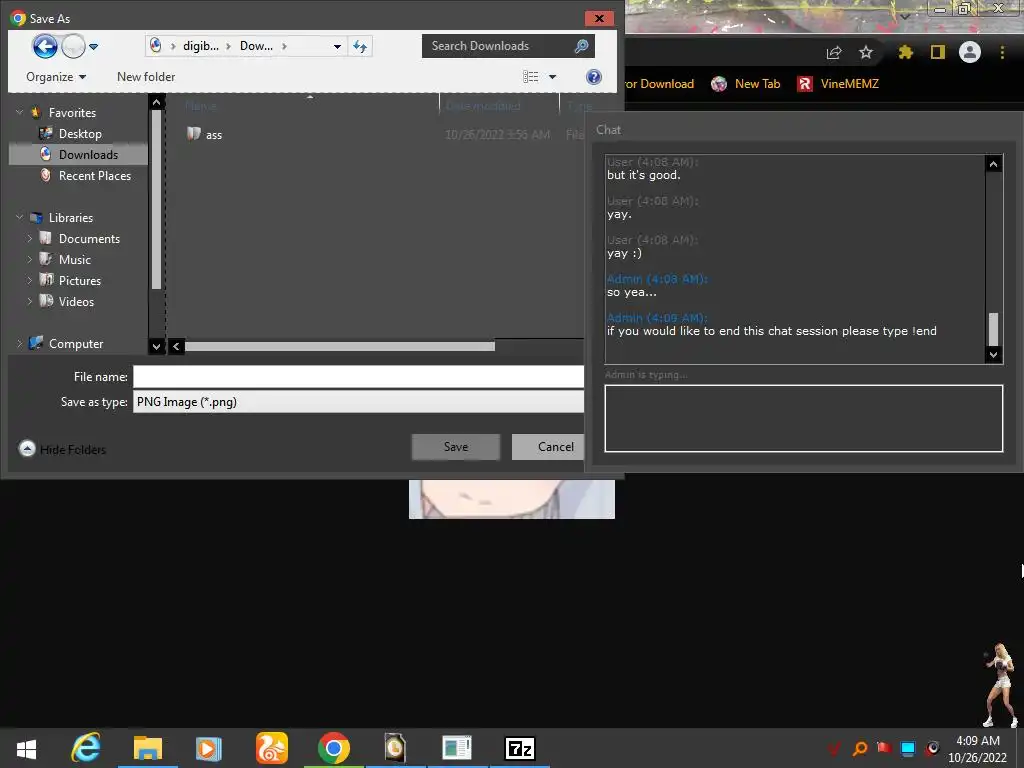
Task: Click the file list horizontal scrollbar thumb
Action: [x=340, y=346]
